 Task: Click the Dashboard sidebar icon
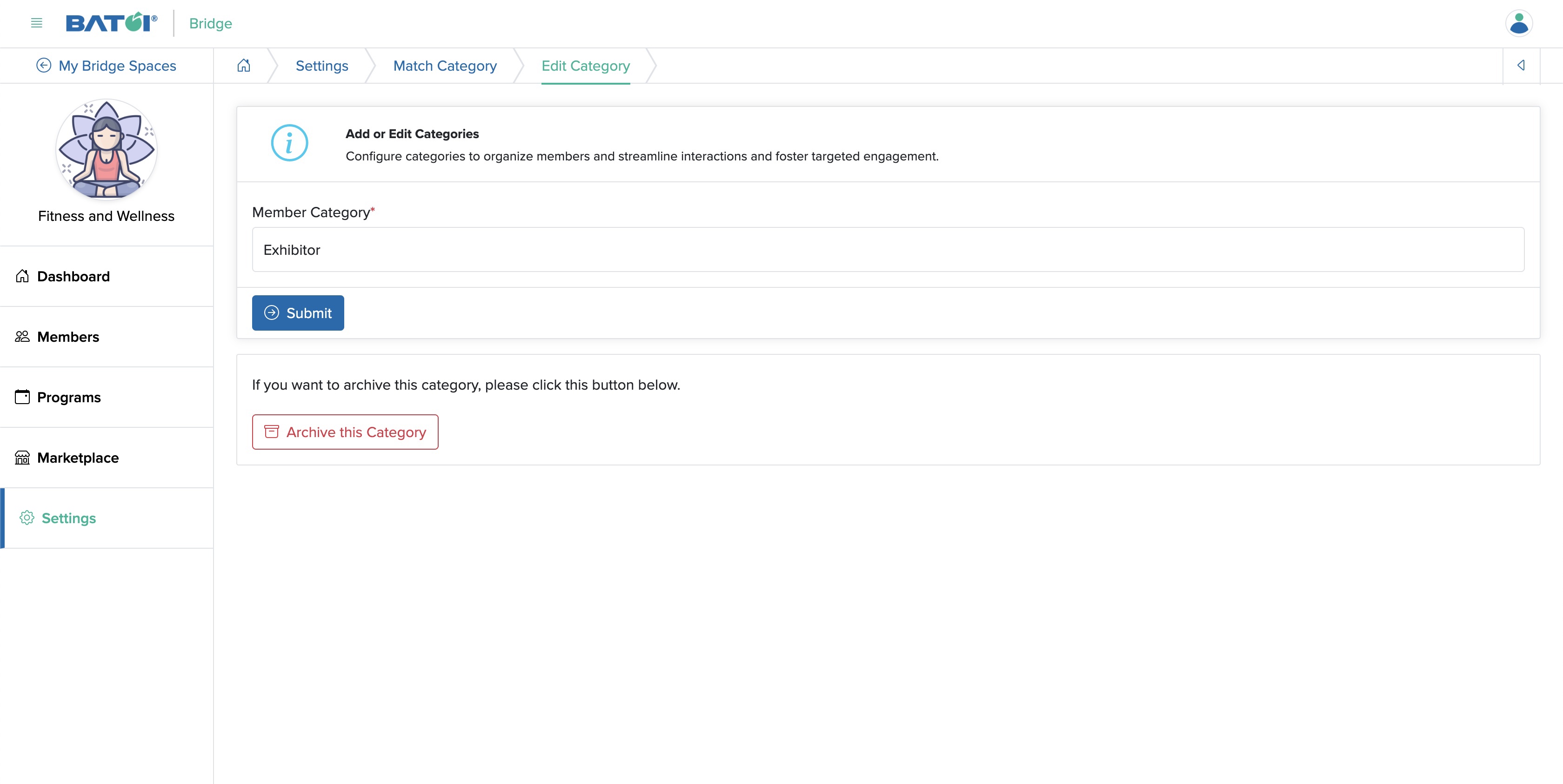[22, 275]
